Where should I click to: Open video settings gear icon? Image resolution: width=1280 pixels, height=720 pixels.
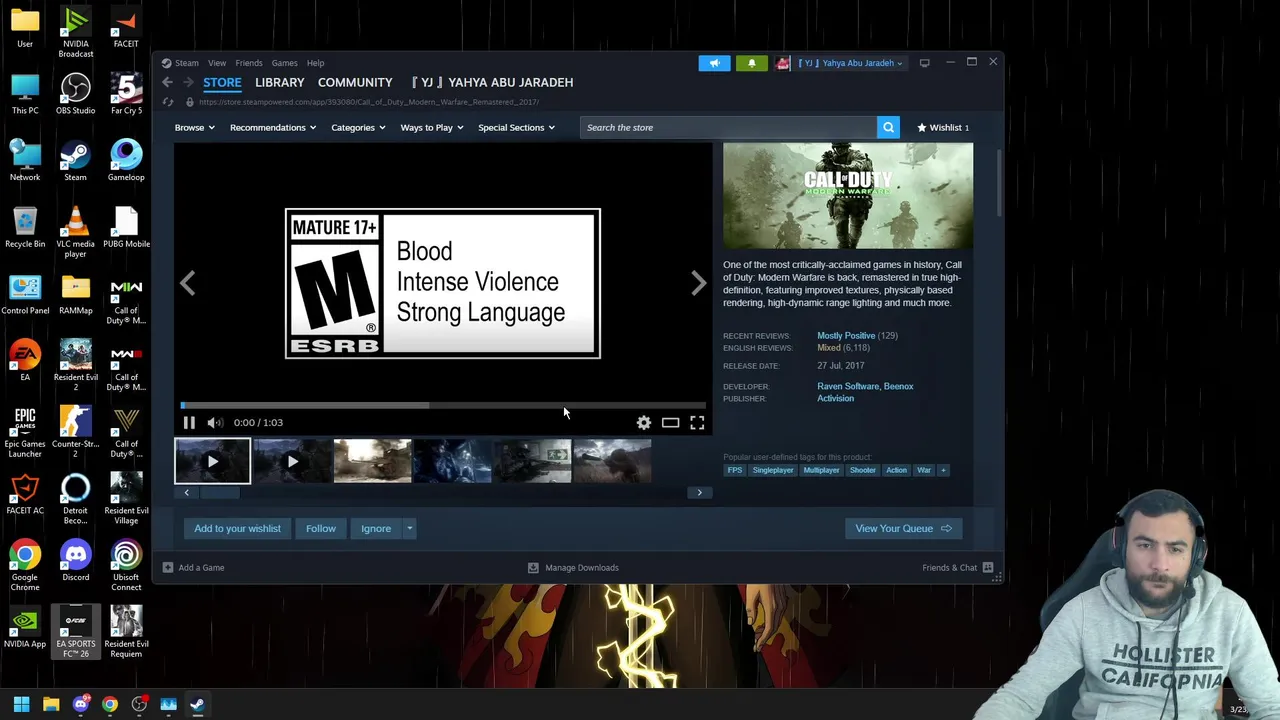pyautogui.click(x=644, y=423)
